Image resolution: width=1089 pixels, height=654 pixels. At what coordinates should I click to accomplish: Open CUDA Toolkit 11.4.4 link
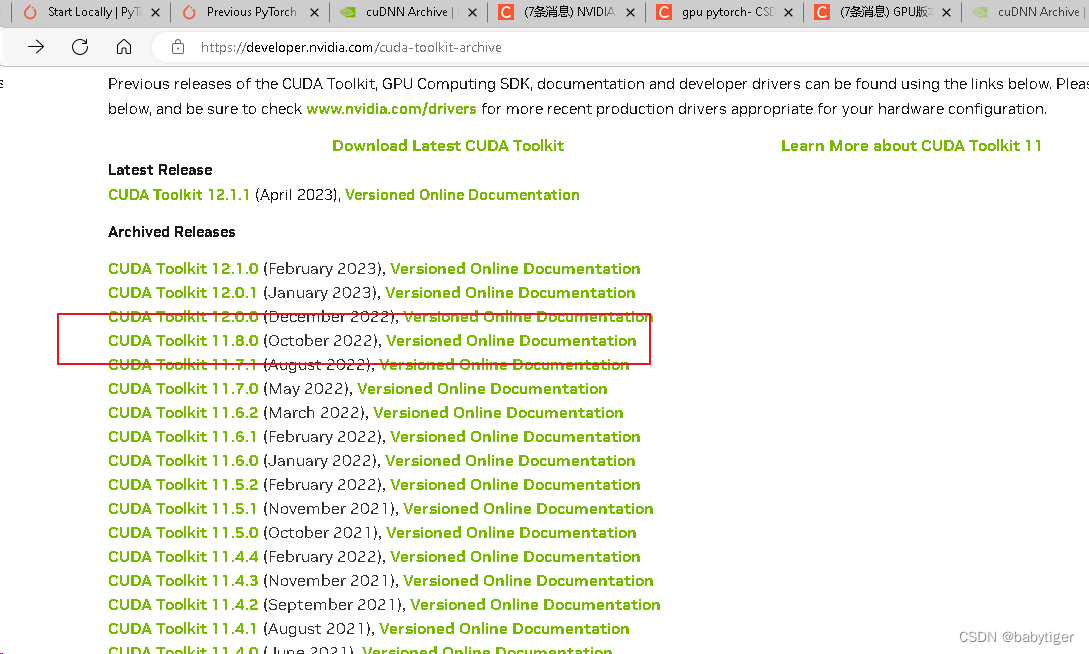pyautogui.click(x=183, y=557)
